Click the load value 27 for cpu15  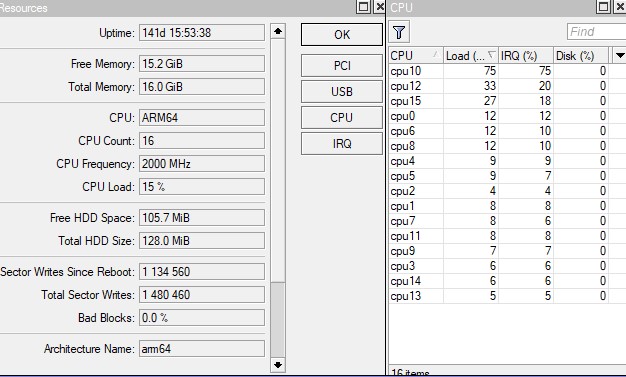coord(490,101)
